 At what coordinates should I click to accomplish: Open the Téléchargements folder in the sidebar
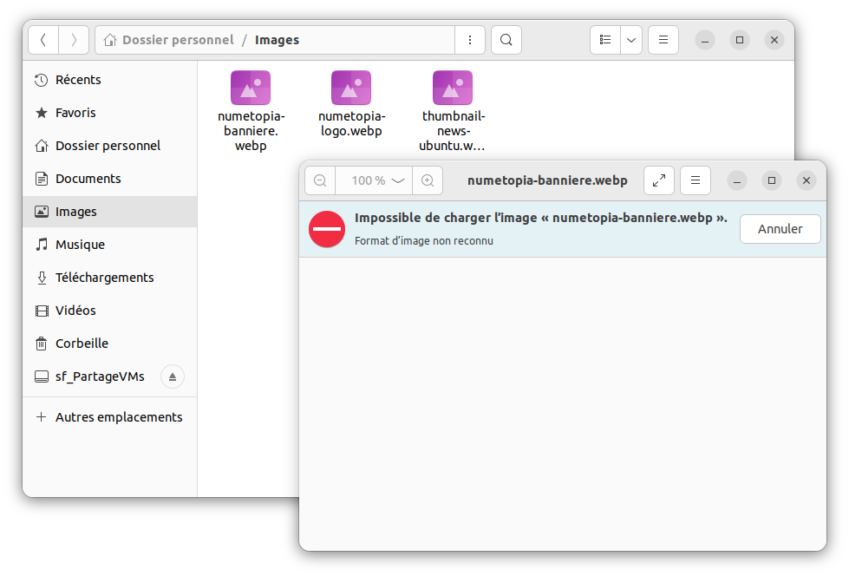pyautogui.click(x=105, y=277)
